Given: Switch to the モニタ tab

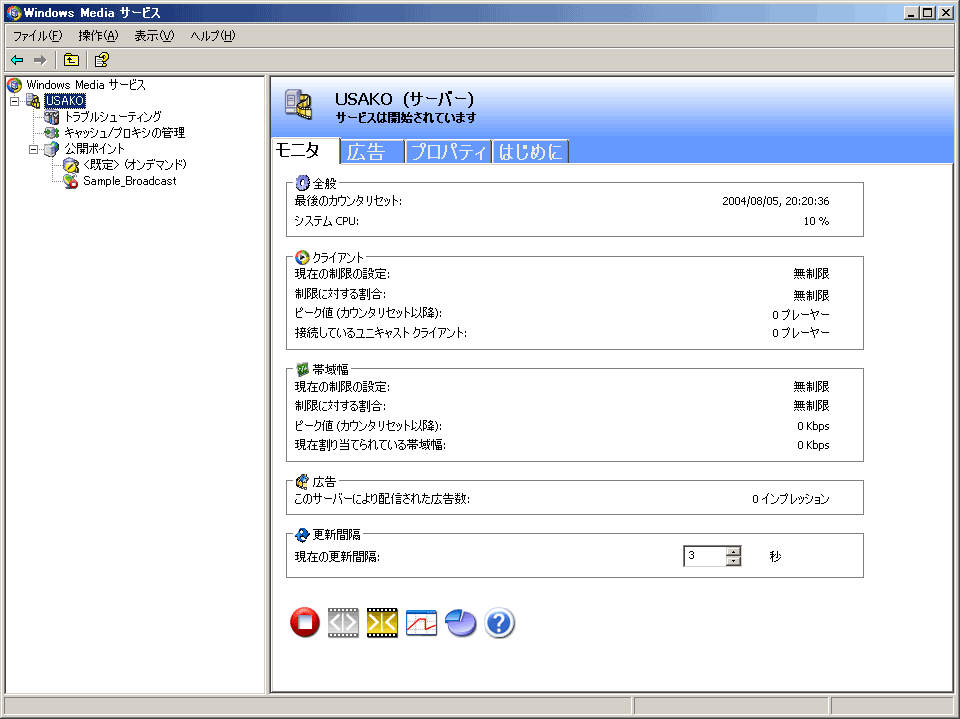Looking at the screenshot, I should [x=305, y=151].
